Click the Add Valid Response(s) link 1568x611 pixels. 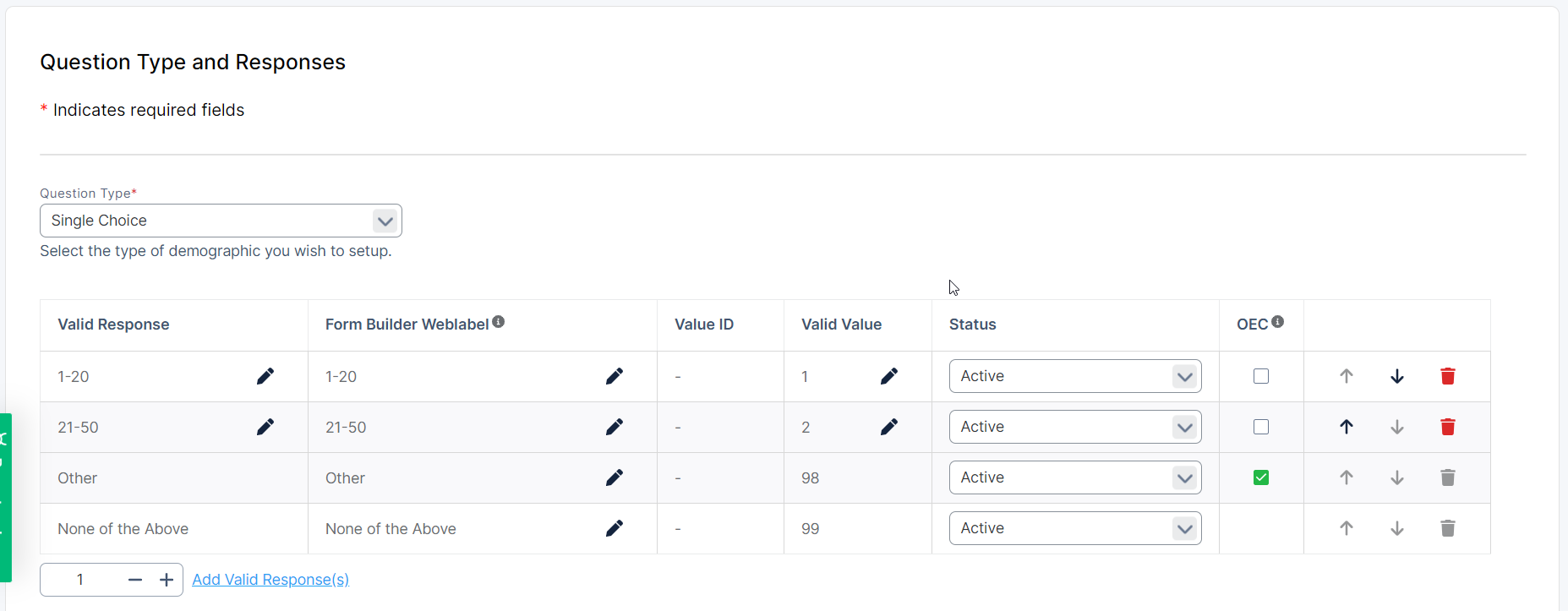click(x=270, y=580)
